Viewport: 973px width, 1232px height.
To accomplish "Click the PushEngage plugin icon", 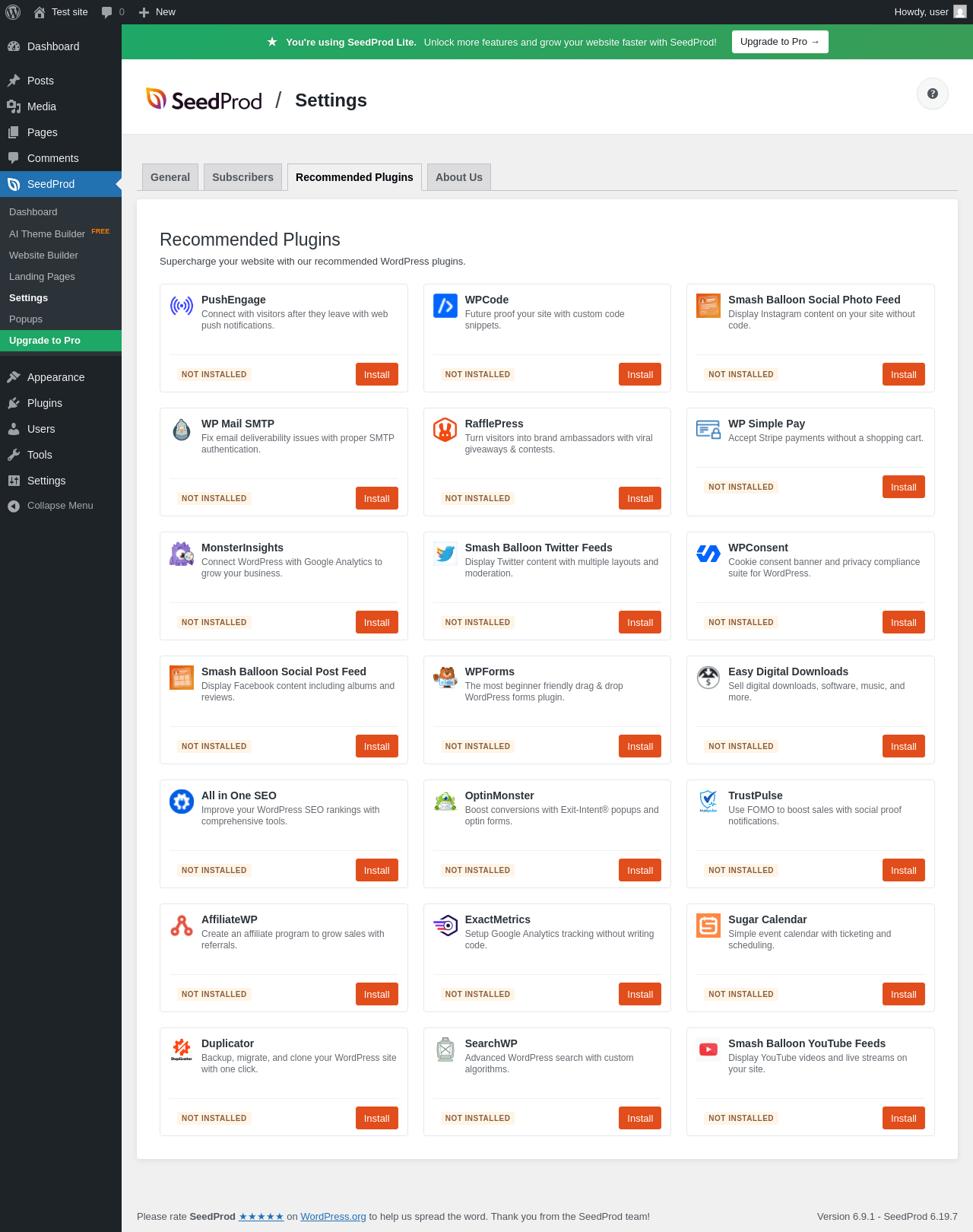I will (x=182, y=306).
